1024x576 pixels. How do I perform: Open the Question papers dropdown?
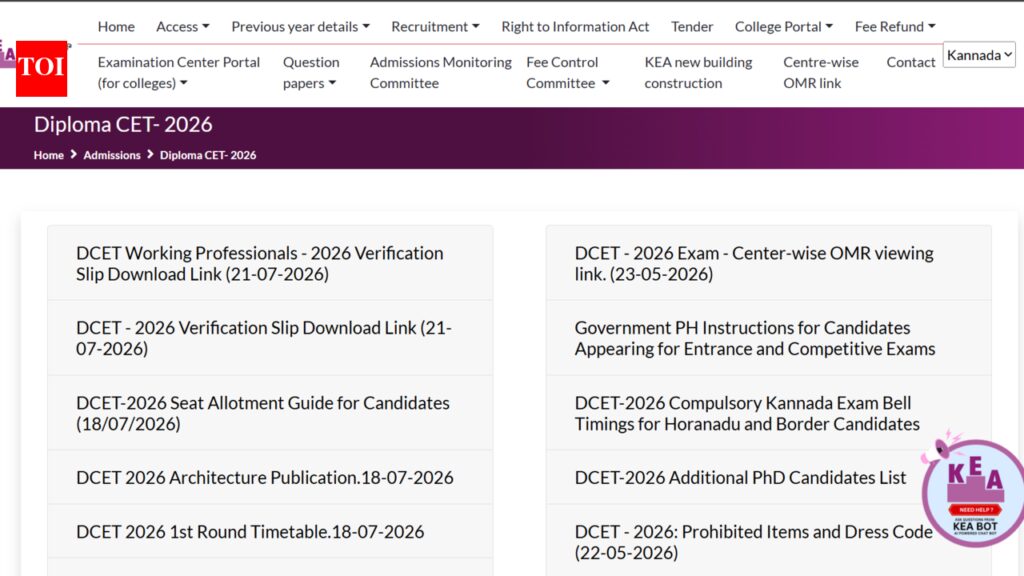click(311, 72)
